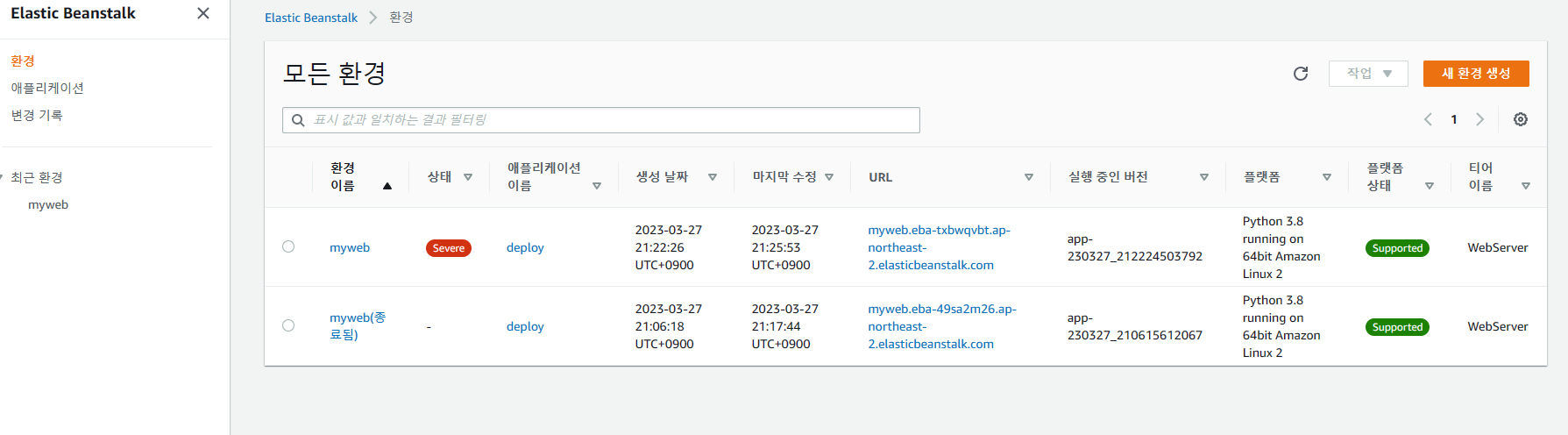
Task: Focus the environment filter search box
Action: (x=601, y=120)
